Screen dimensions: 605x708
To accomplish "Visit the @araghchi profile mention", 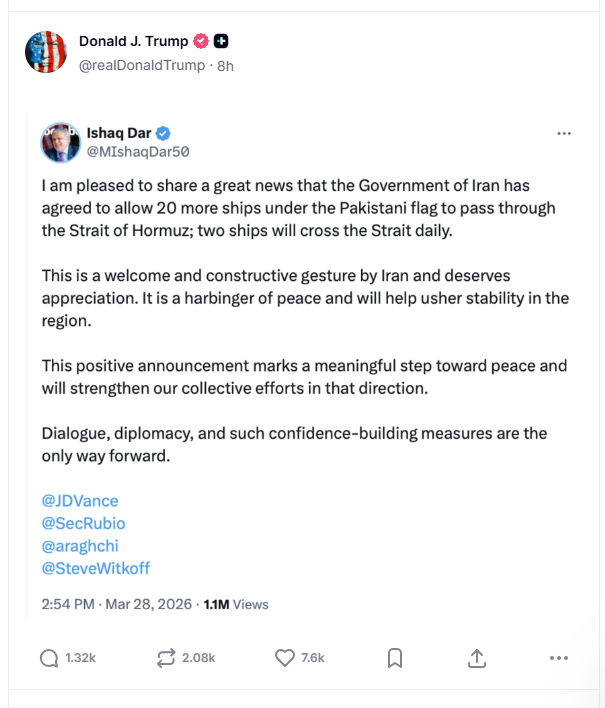I will pos(80,546).
